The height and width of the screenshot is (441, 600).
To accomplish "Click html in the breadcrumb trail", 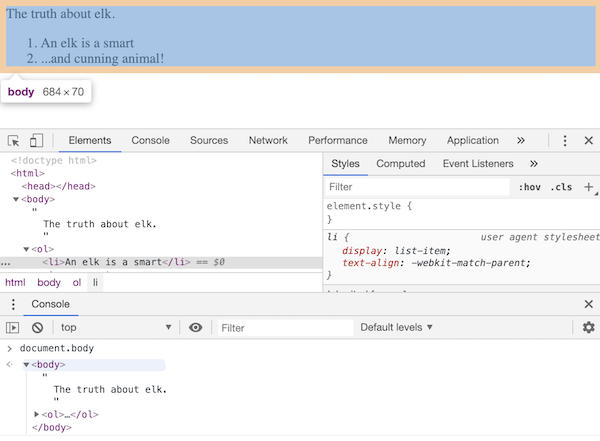I will pos(15,283).
